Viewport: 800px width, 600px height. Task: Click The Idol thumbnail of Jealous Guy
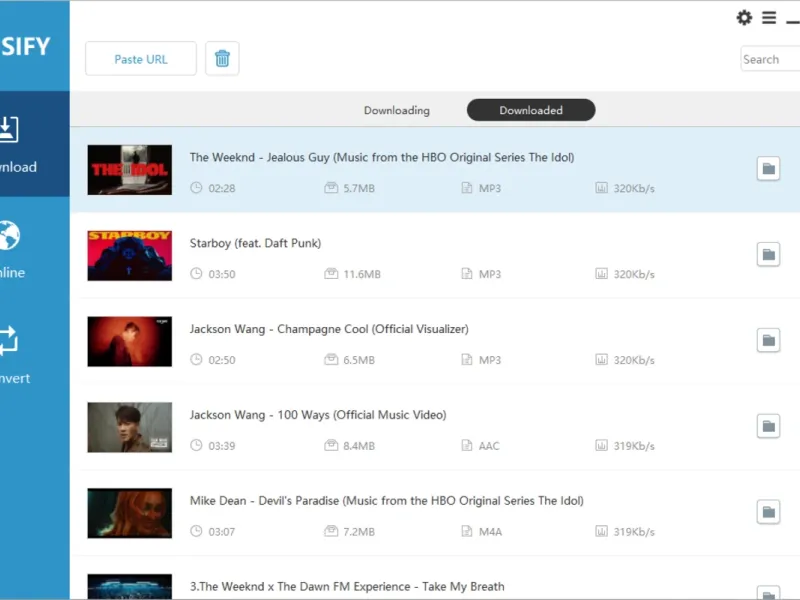130,170
